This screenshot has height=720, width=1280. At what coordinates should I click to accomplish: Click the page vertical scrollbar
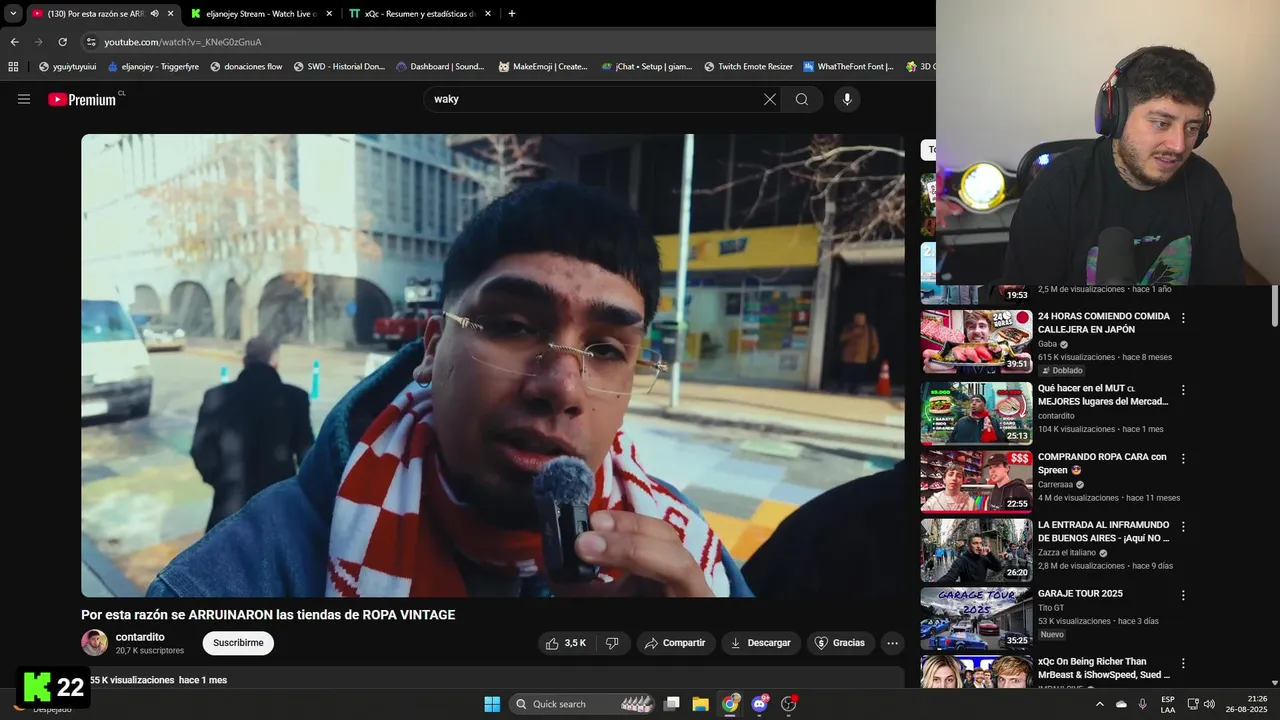pyautogui.click(x=1275, y=305)
